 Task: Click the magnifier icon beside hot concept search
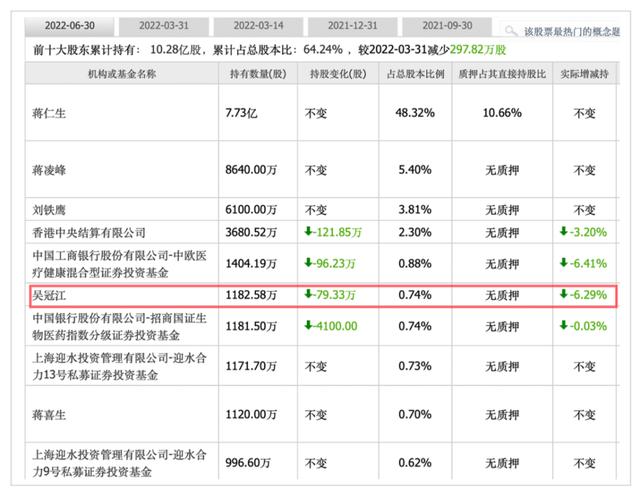point(511,31)
